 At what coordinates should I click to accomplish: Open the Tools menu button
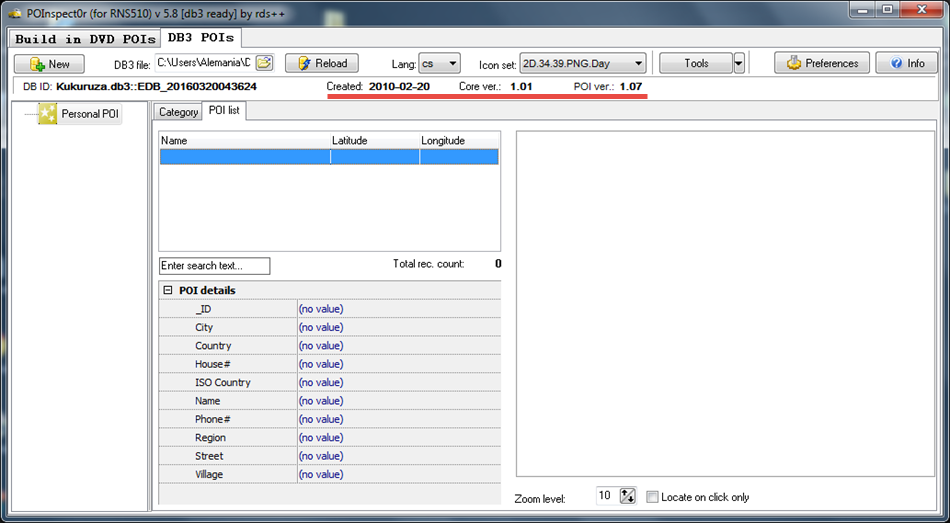(696, 63)
